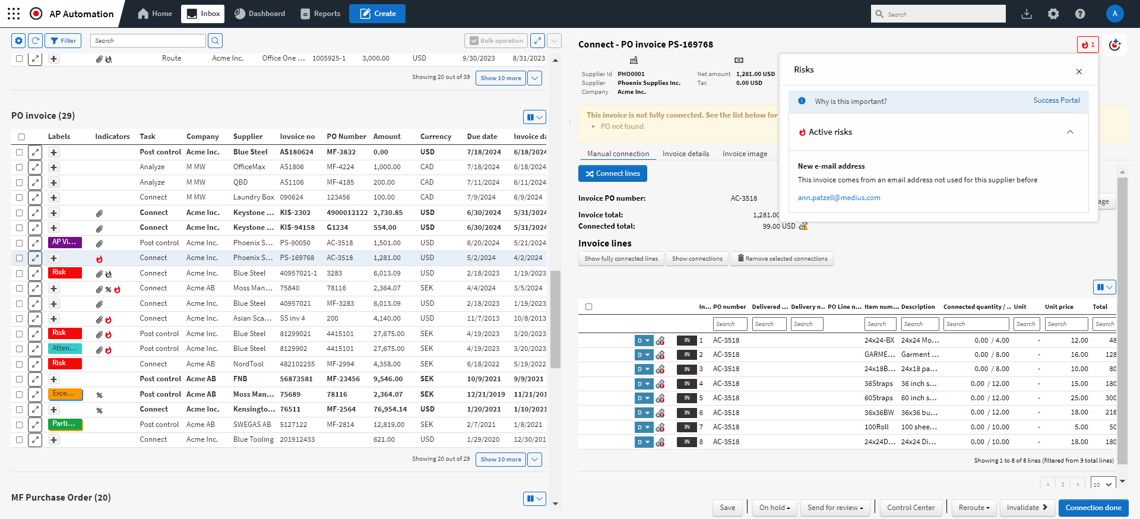1140x519 pixels.
Task: Tick the PO invoice select-all checkbox
Action: point(21,137)
